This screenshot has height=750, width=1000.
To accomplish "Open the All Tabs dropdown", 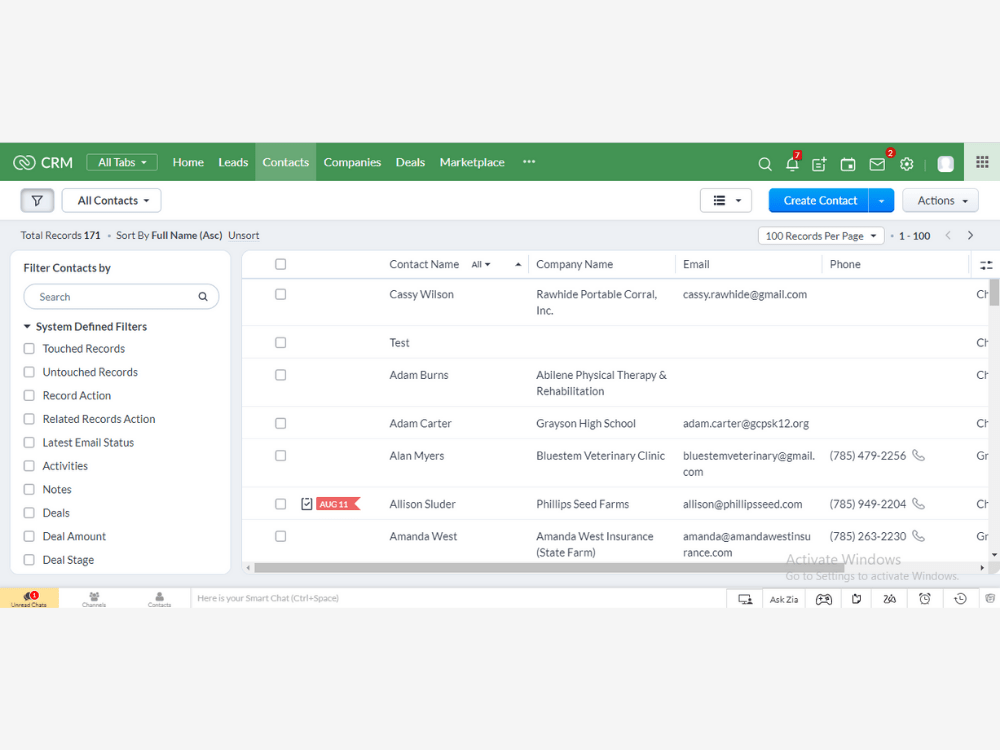I will pos(122,163).
